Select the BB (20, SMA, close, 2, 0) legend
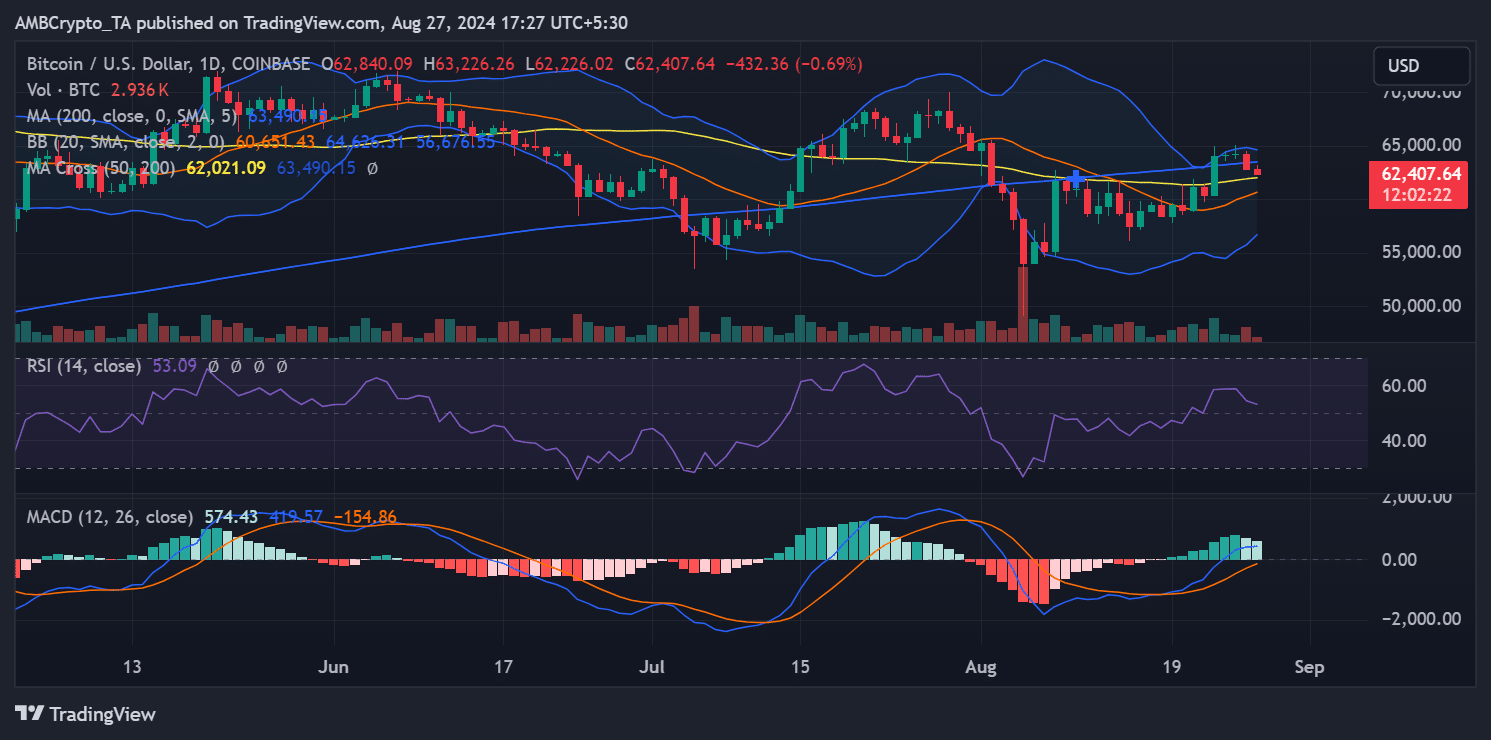Image resolution: width=1491 pixels, height=740 pixels. [x=127, y=142]
